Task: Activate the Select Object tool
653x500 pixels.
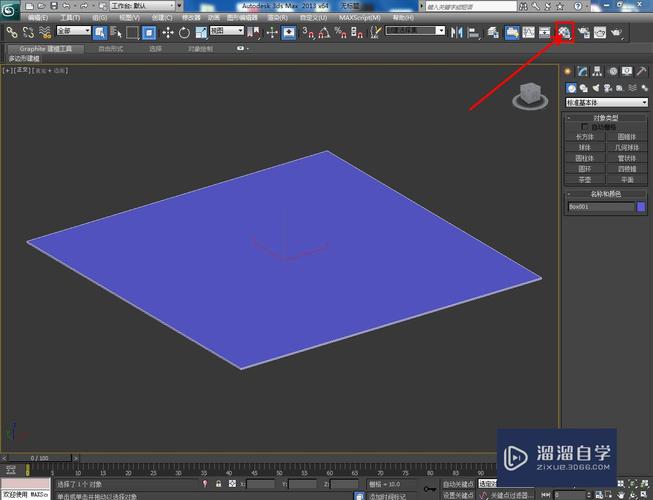Action: [x=100, y=32]
